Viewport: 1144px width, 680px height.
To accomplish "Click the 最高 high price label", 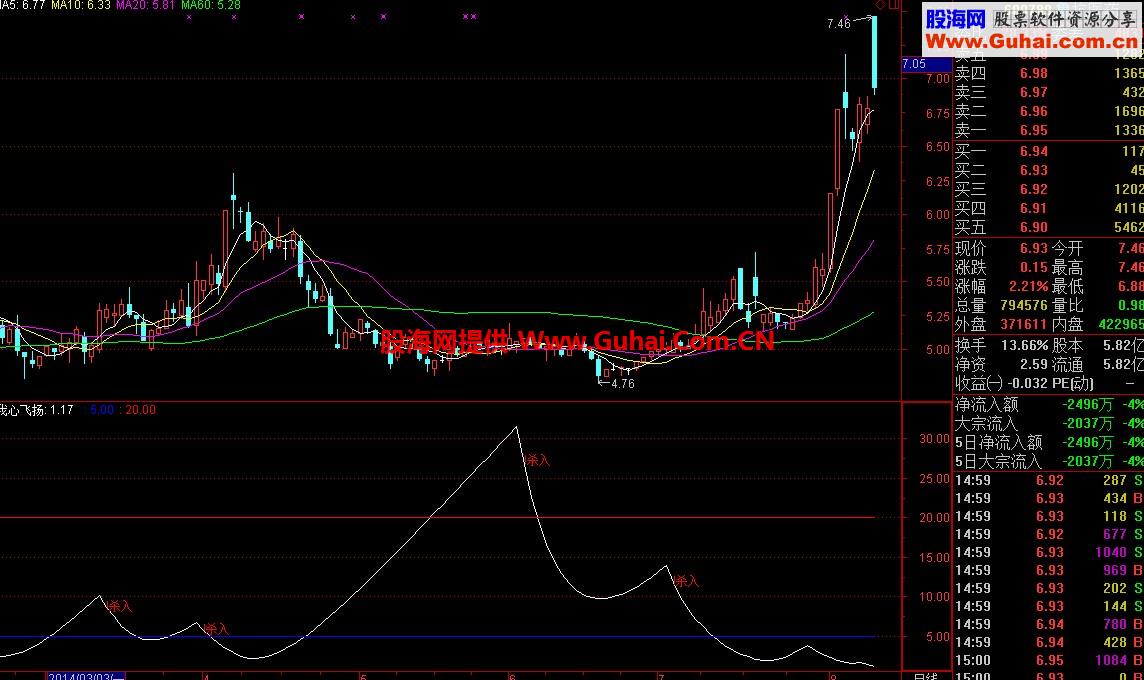I will pos(1067,268).
